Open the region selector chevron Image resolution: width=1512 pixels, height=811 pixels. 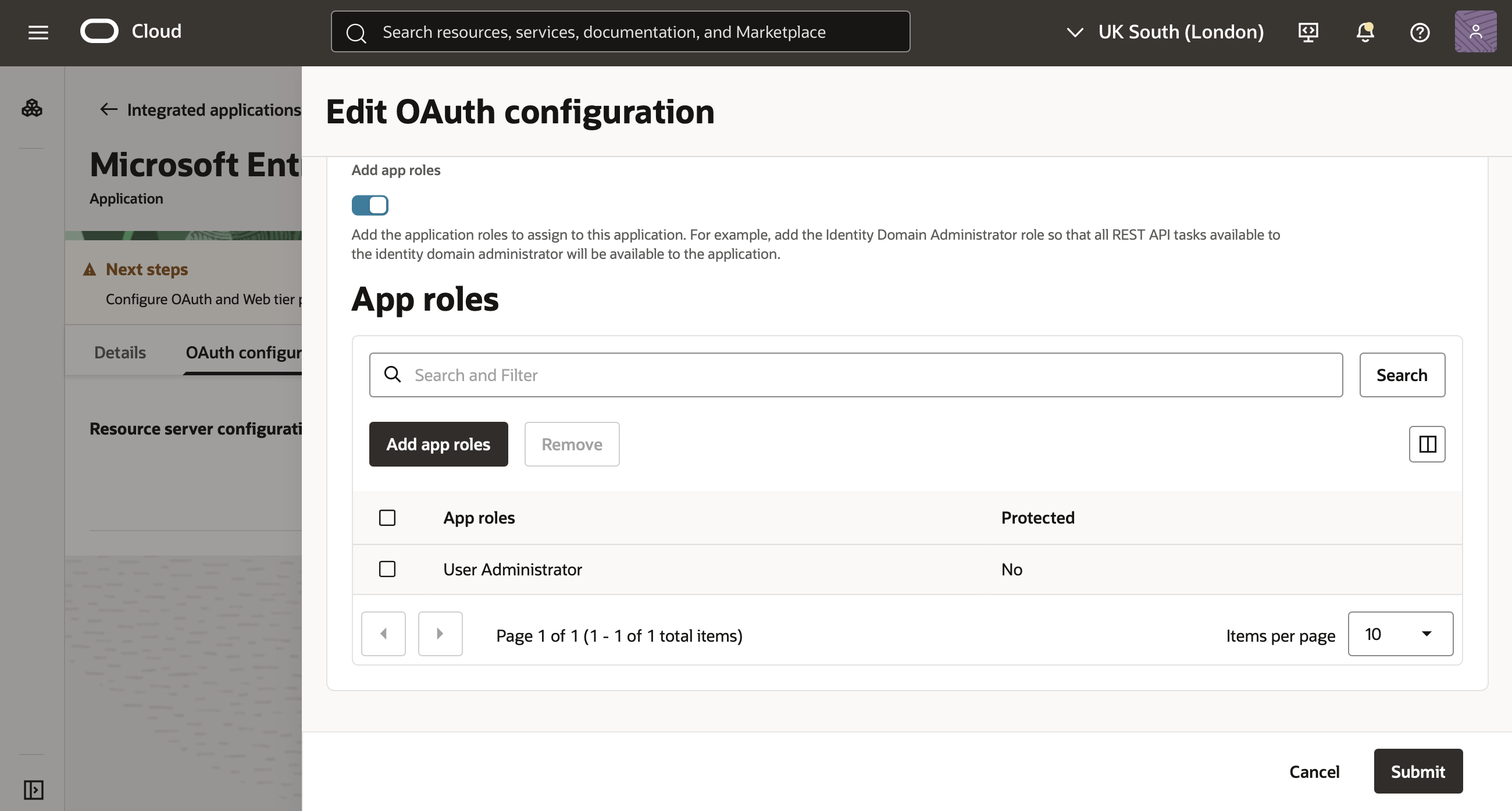coord(1076,33)
